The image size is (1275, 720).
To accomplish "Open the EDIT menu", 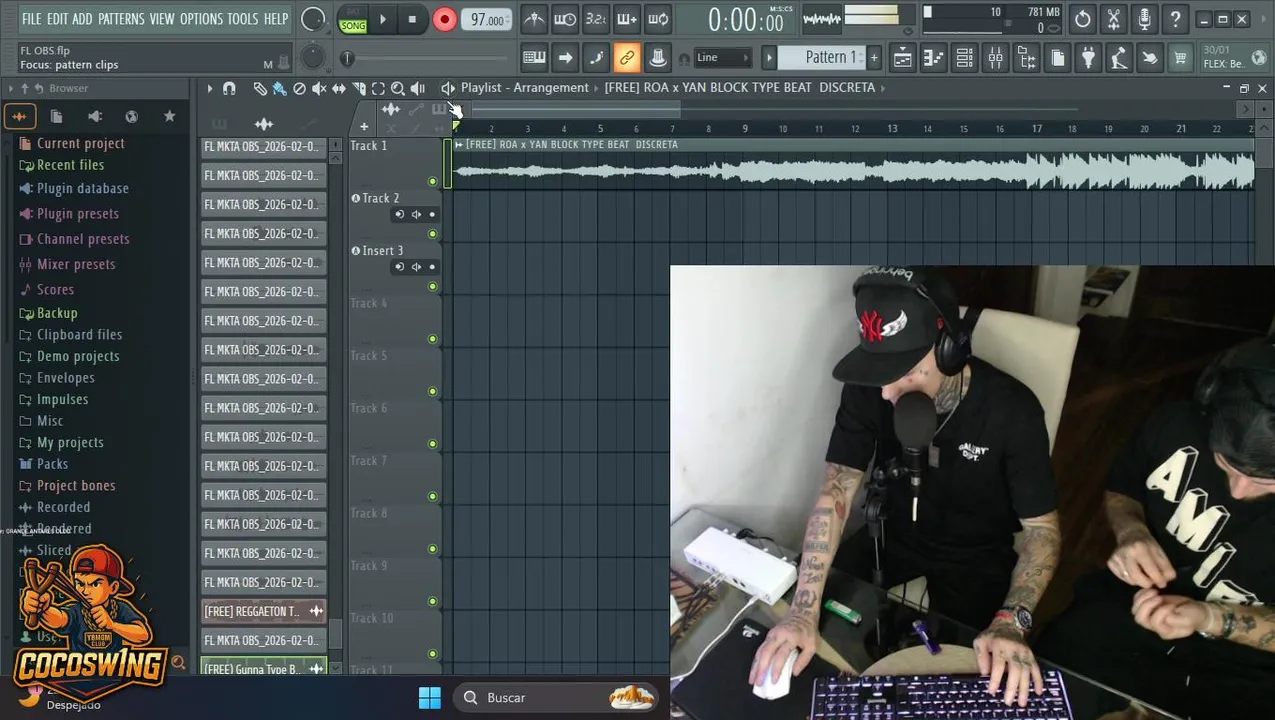I will point(57,19).
